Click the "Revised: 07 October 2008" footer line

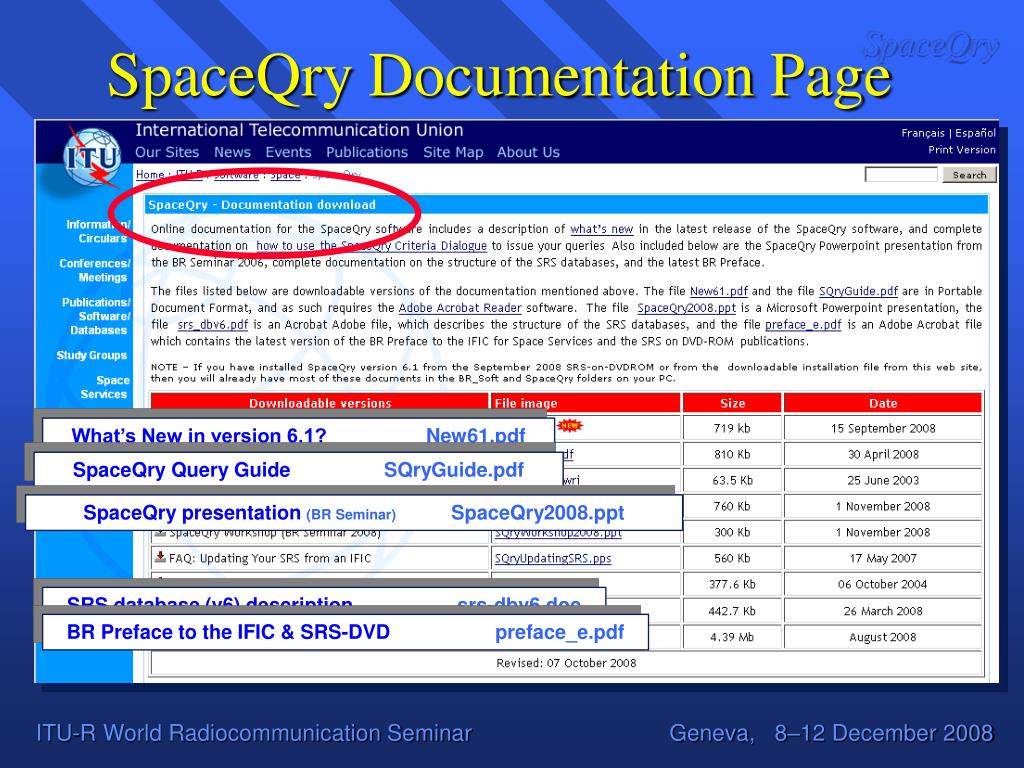[566, 663]
